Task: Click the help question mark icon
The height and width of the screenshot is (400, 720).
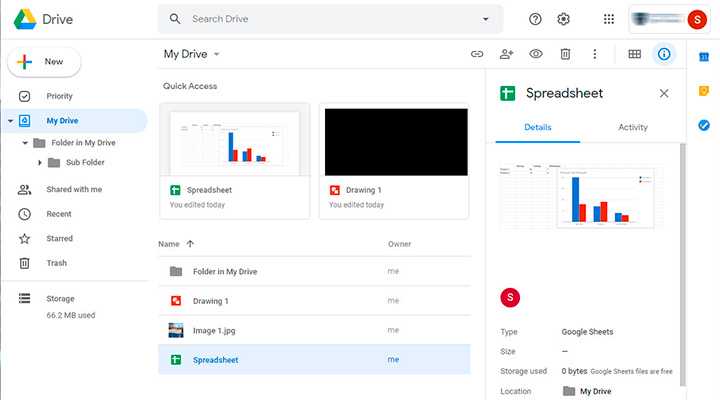Action: (x=535, y=19)
